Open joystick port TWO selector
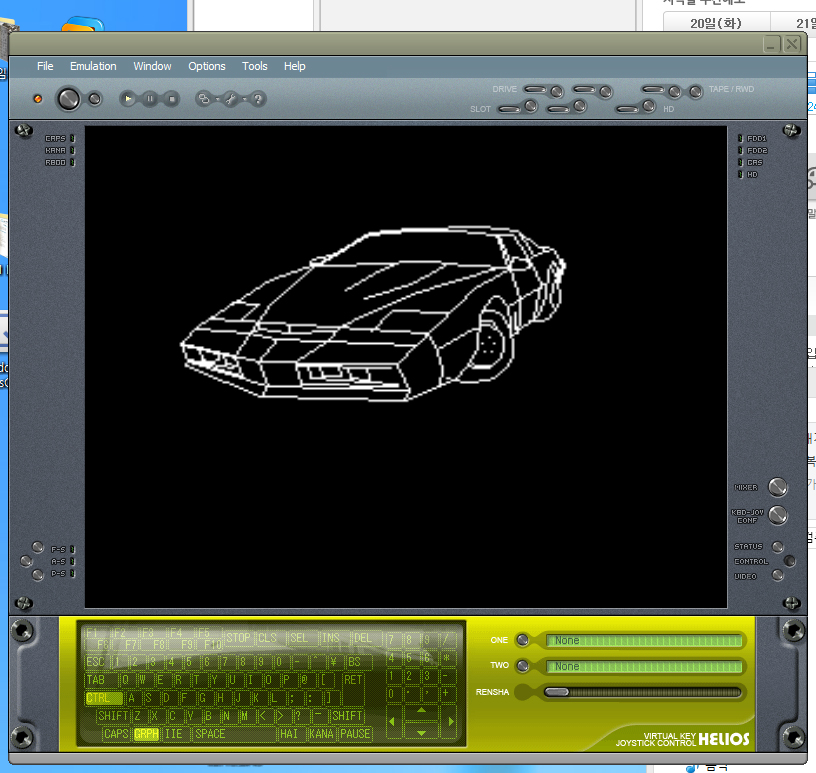Image resolution: width=816 pixels, height=773 pixels. [645, 666]
